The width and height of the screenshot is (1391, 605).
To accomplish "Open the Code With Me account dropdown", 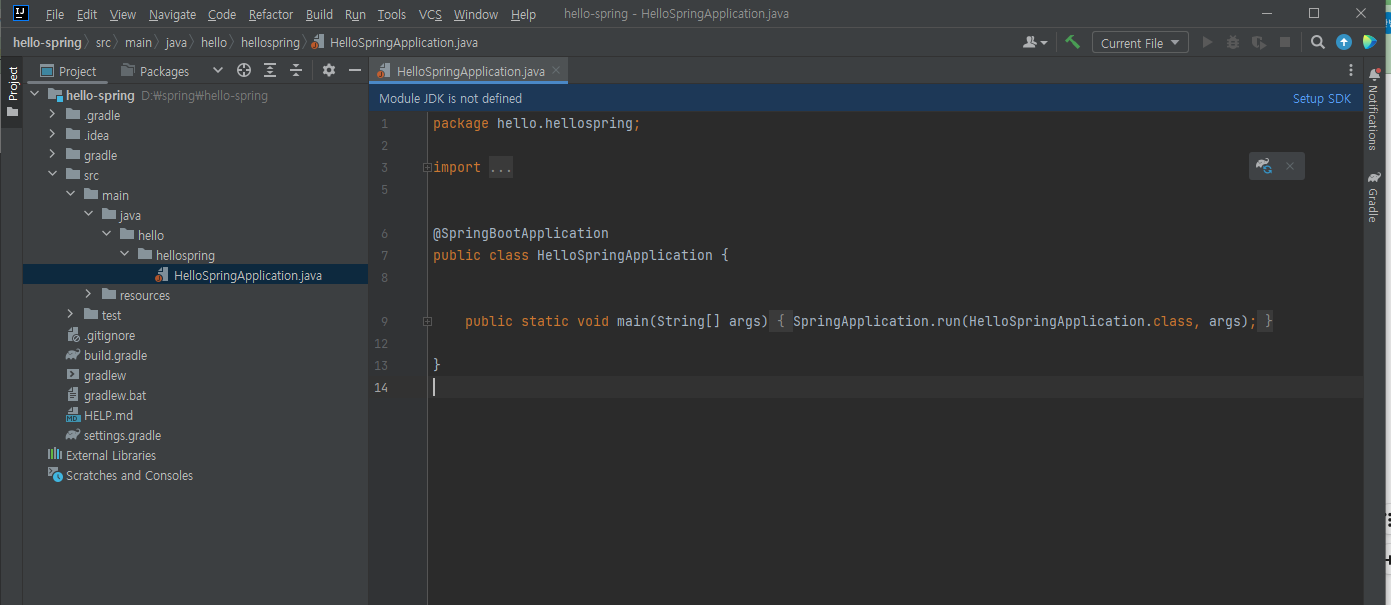I will (1035, 43).
